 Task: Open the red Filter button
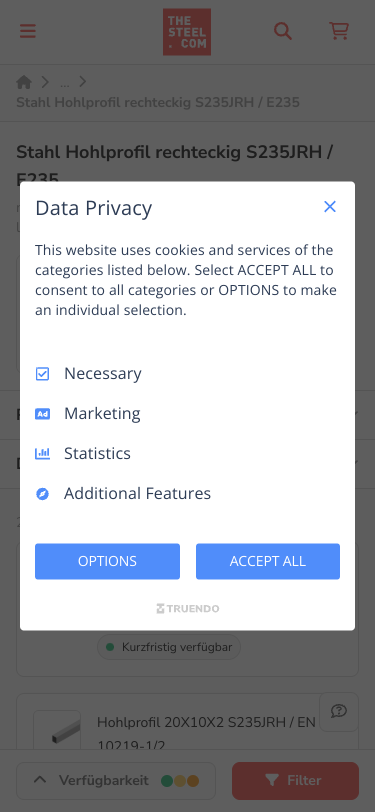(x=295, y=780)
